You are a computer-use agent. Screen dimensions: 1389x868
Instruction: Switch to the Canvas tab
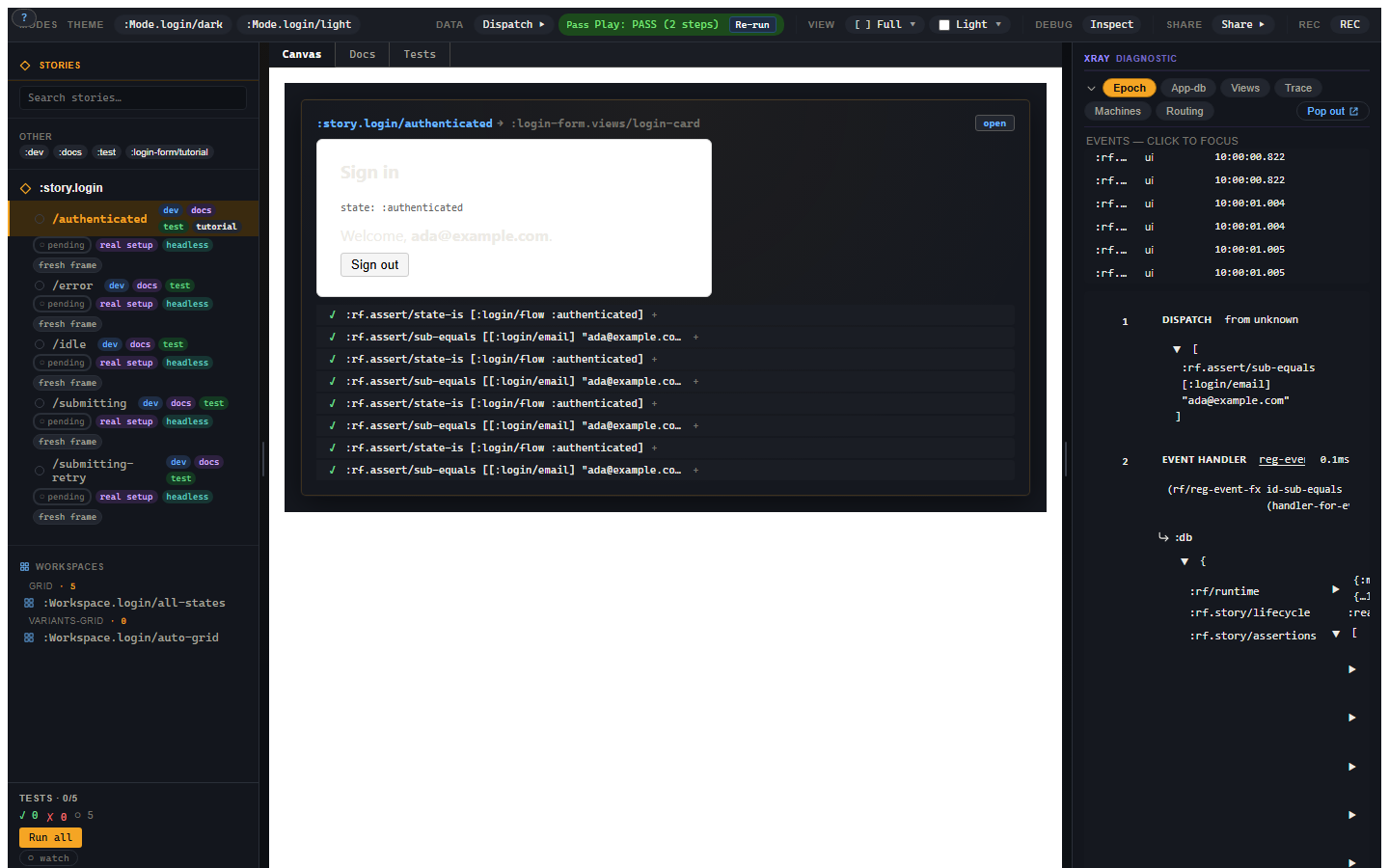pos(302,55)
